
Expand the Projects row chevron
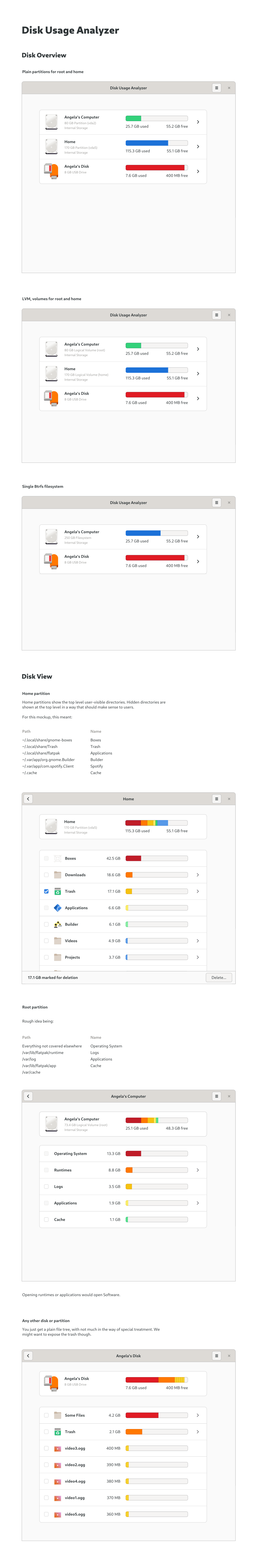point(198,957)
